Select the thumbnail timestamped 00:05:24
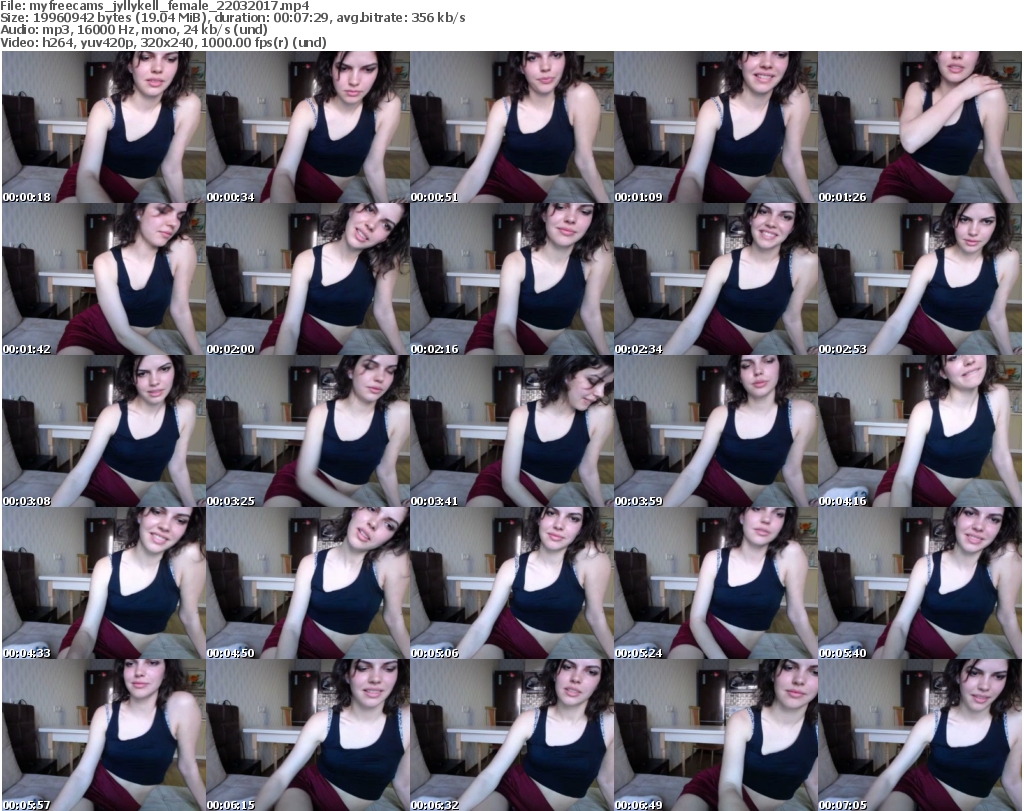The height and width of the screenshot is (811, 1024). [x=716, y=583]
